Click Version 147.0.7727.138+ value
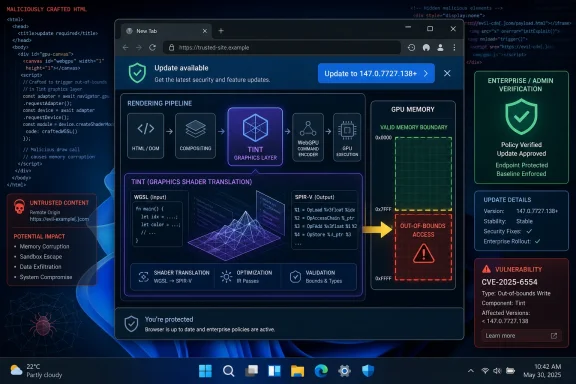Screen dimensions: 576x384 537,211
